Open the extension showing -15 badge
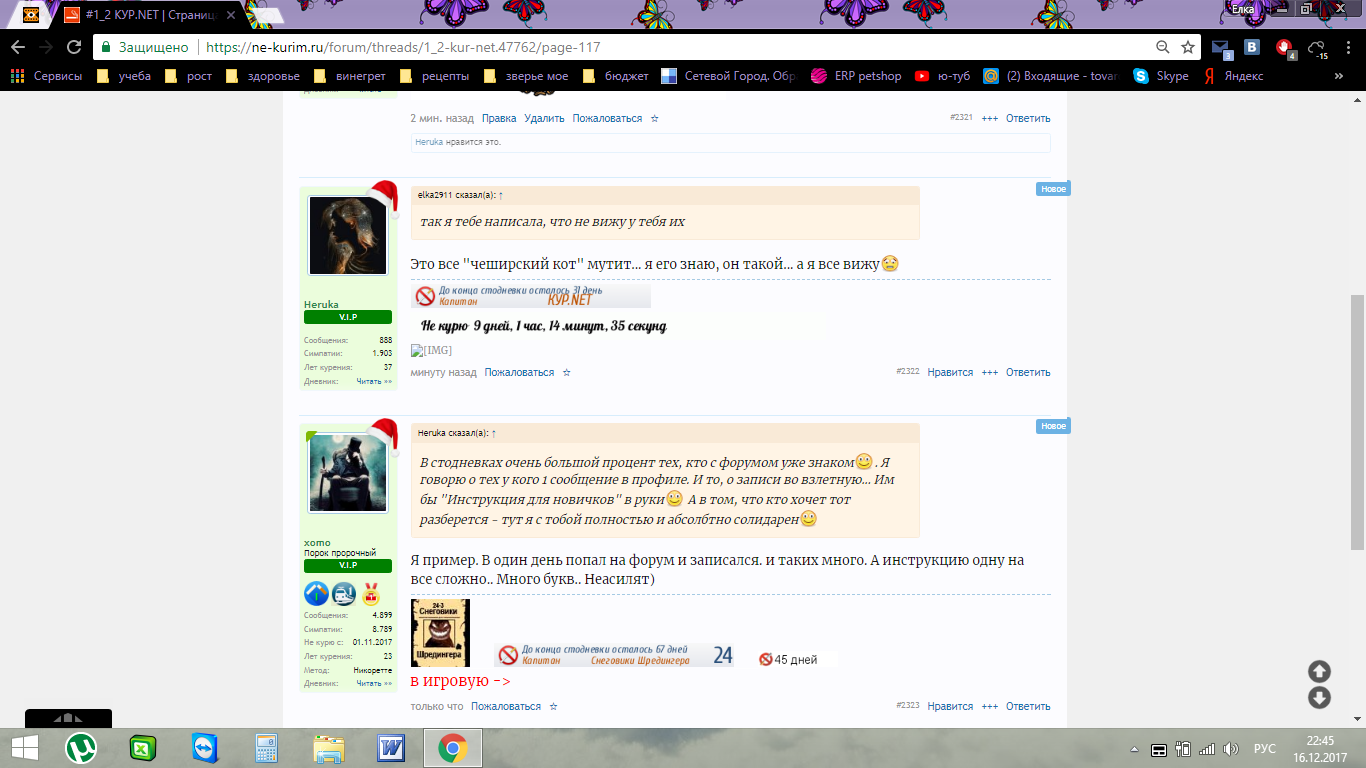1366x768 pixels. pyautogui.click(x=1317, y=48)
